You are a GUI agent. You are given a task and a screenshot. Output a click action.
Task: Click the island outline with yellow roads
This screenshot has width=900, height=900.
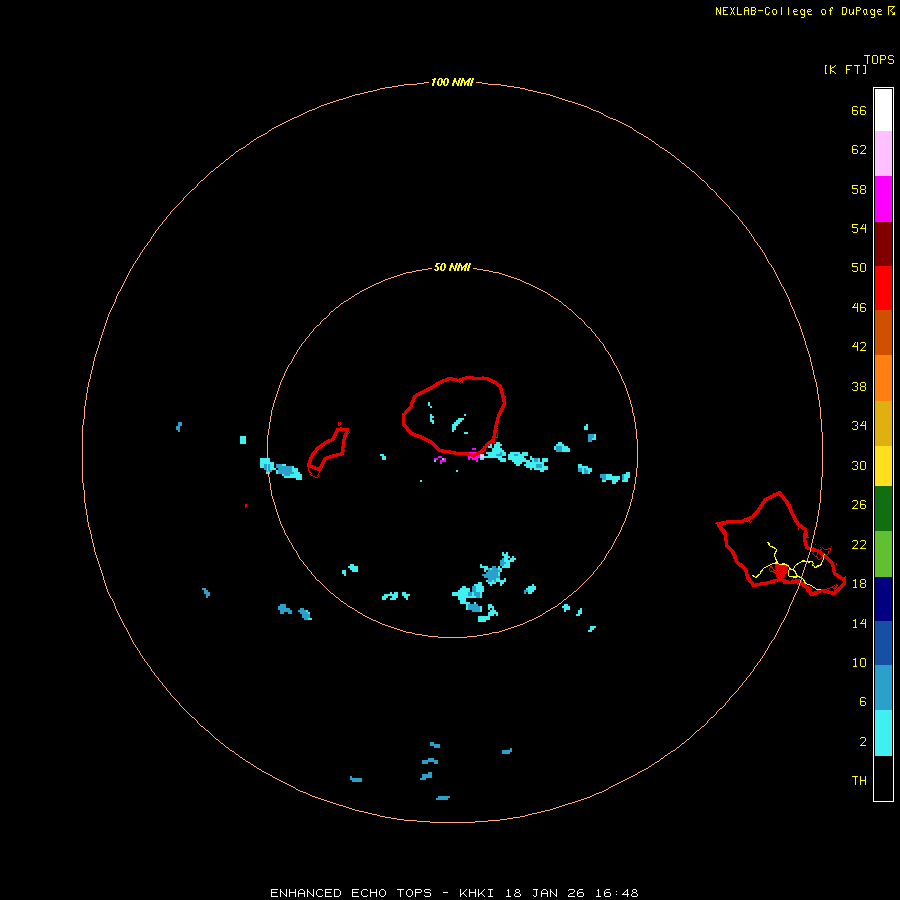pyautogui.click(x=781, y=544)
